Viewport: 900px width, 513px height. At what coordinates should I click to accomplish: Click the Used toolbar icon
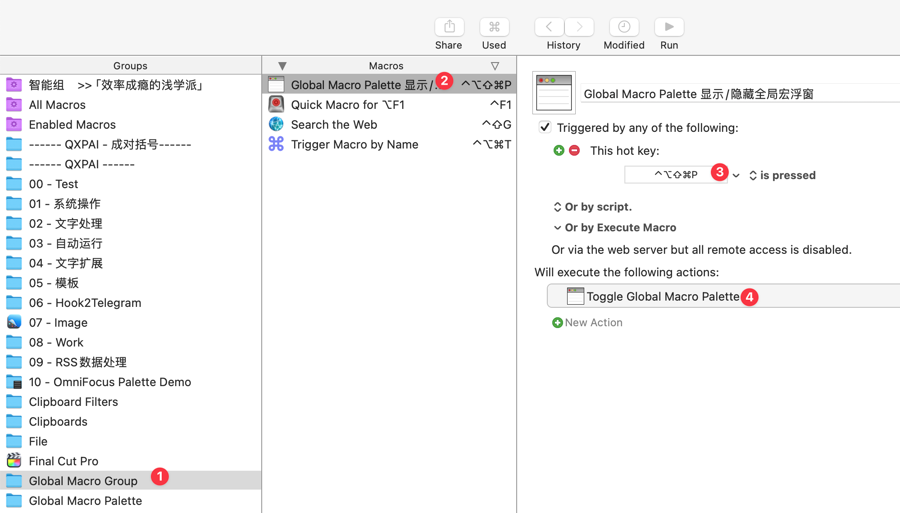tap(494, 27)
